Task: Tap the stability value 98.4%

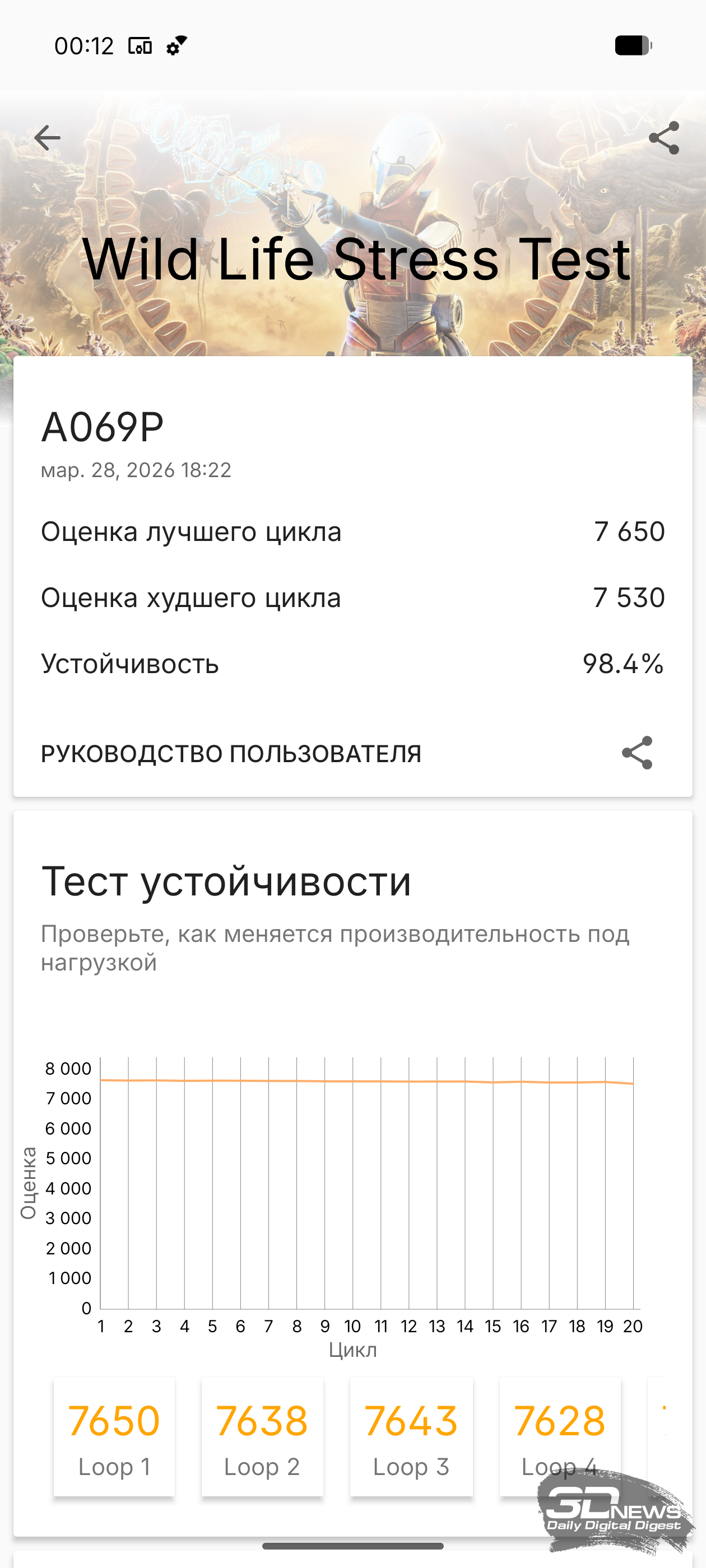Action: pyautogui.click(x=623, y=664)
